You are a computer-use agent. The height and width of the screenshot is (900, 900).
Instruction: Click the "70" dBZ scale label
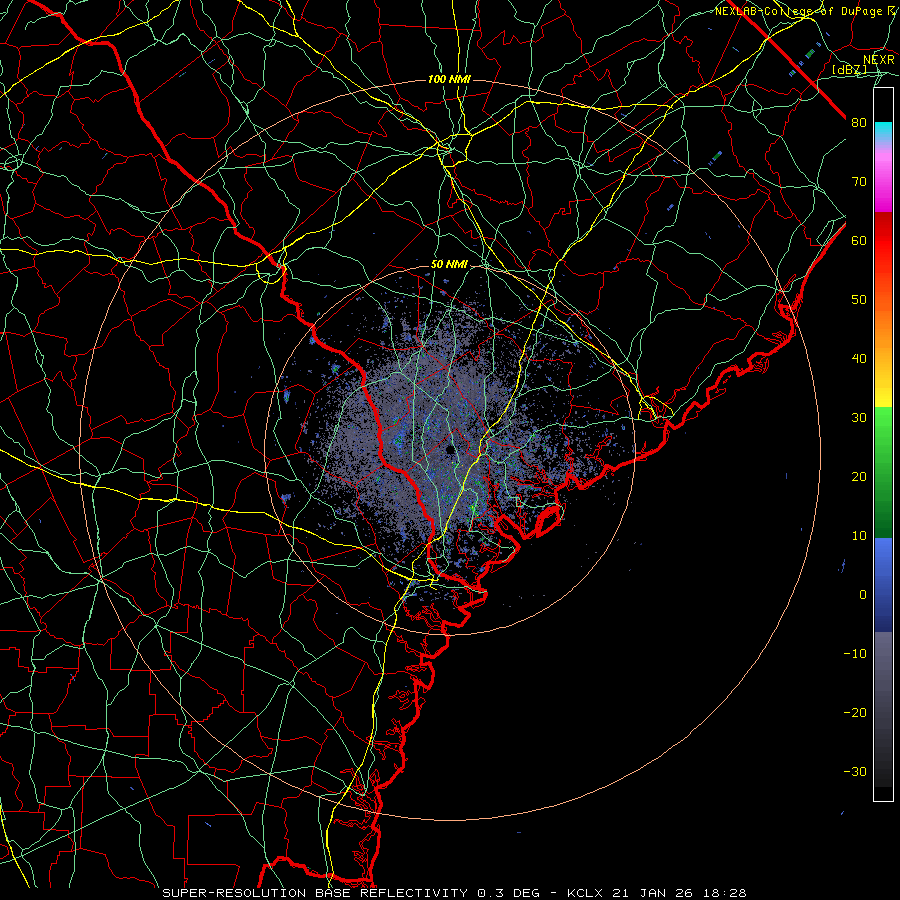[859, 182]
